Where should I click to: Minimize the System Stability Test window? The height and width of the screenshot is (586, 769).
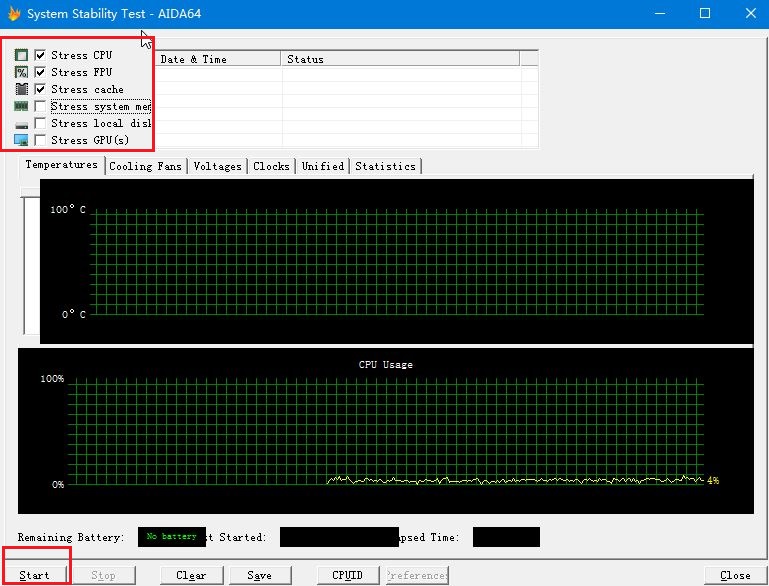click(x=660, y=13)
